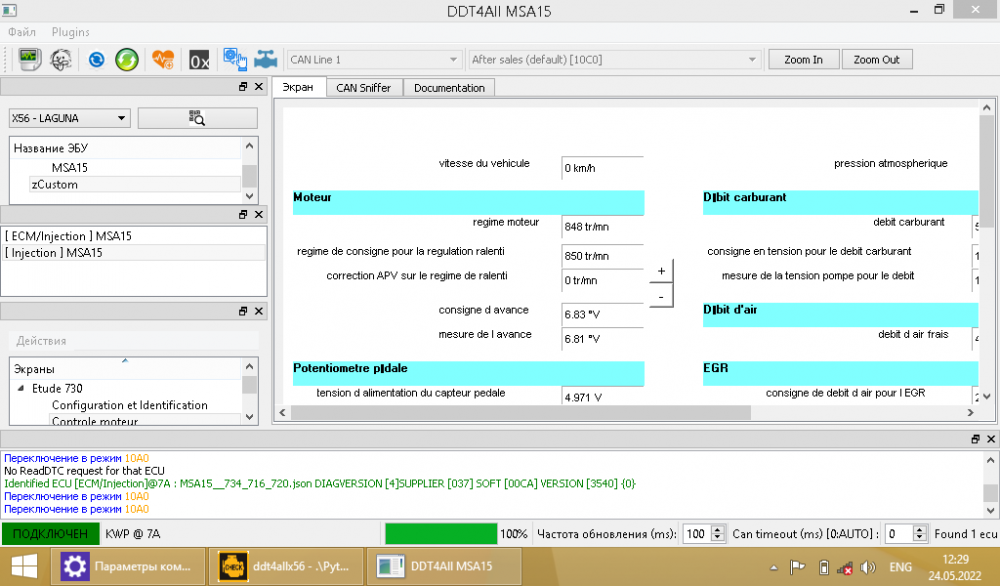Float the Действия screens panel
This screenshot has height=586, width=1000.
tap(243, 311)
